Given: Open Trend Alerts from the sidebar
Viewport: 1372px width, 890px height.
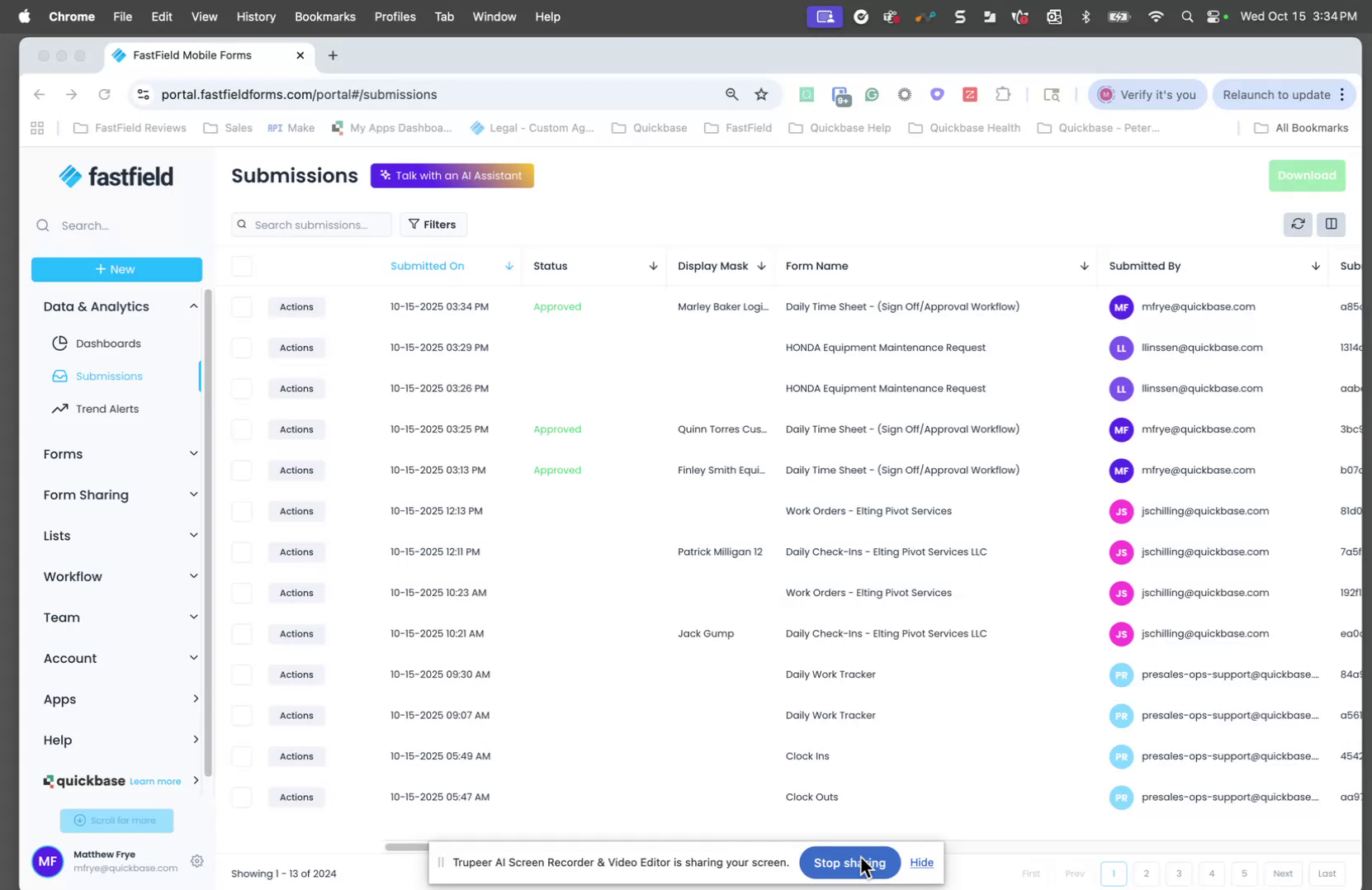Looking at the screenshot, I should pyautogui.click(x=106, y=408).
